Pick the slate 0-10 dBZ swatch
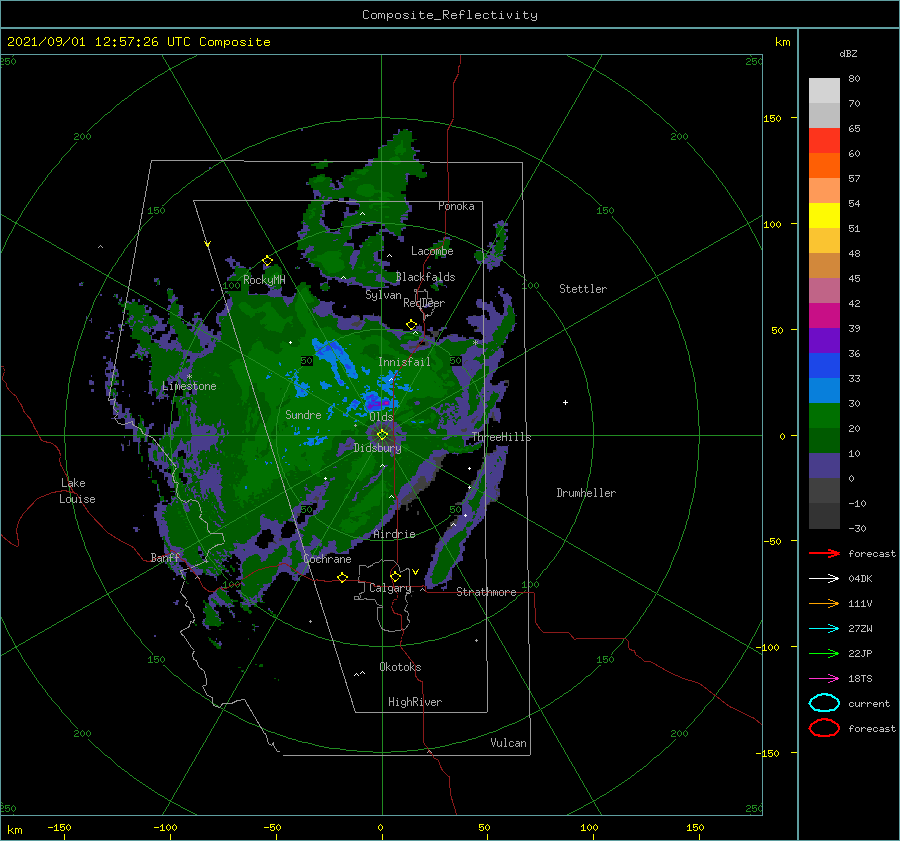900x841 pixels. 824,466
